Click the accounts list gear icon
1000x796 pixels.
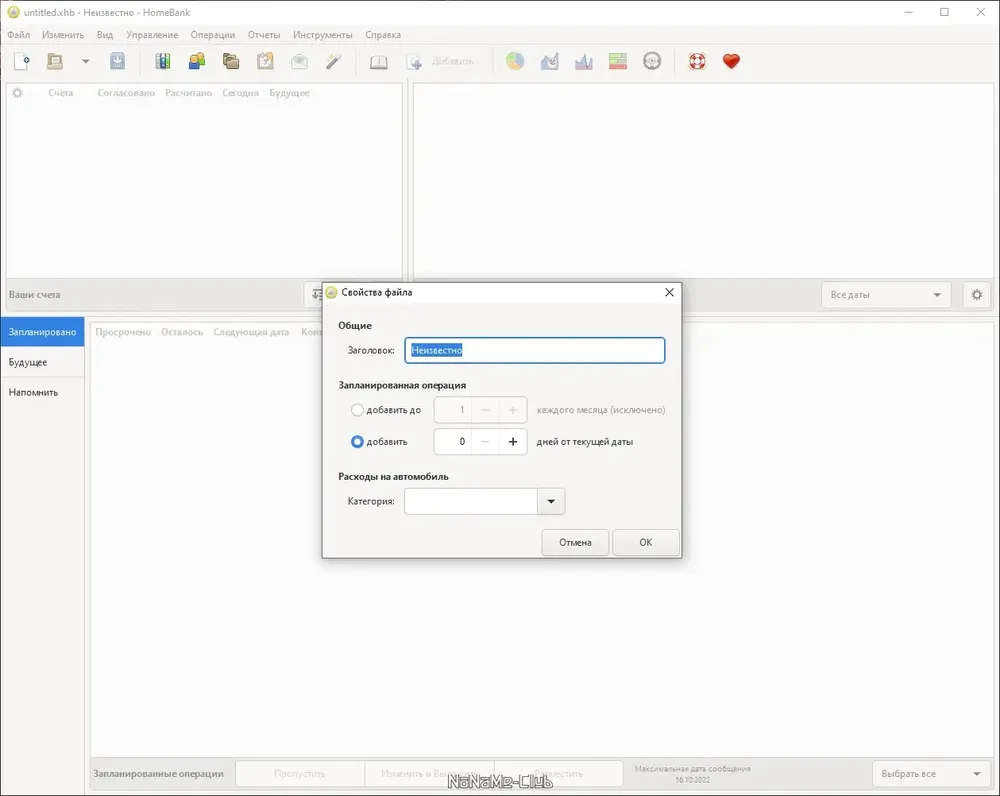(18, 93)
